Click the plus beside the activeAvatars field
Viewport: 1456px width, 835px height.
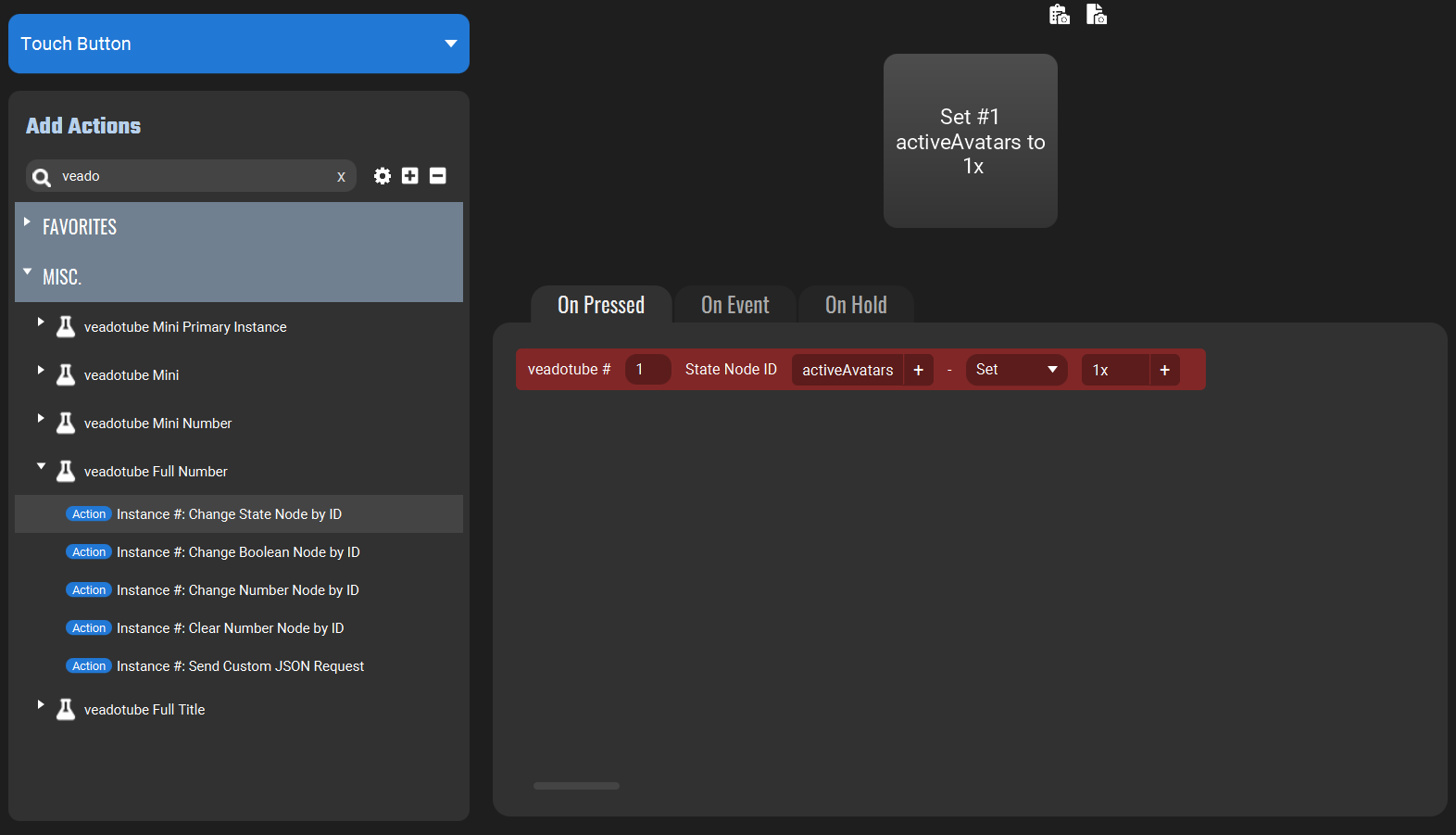919,370
